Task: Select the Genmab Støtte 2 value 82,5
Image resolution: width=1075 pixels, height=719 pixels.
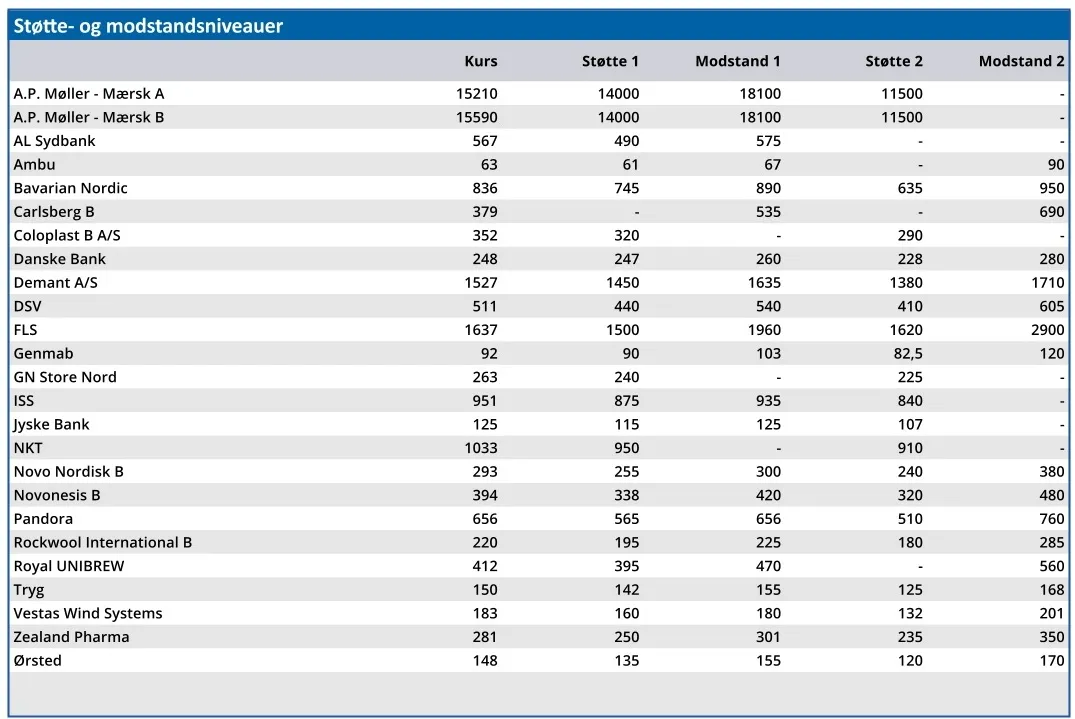Action: point(908,354)
